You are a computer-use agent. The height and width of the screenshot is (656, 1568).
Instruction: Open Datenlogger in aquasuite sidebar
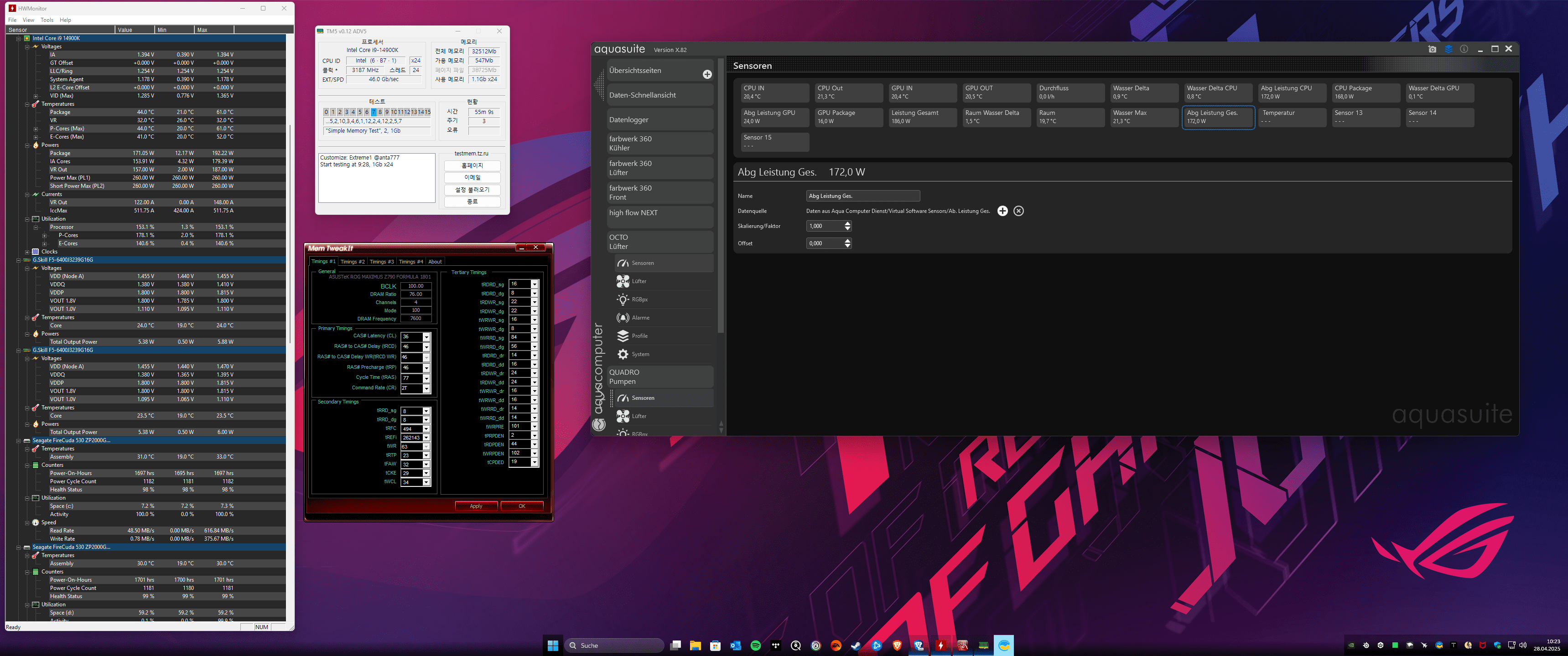[x=660, y=120]
